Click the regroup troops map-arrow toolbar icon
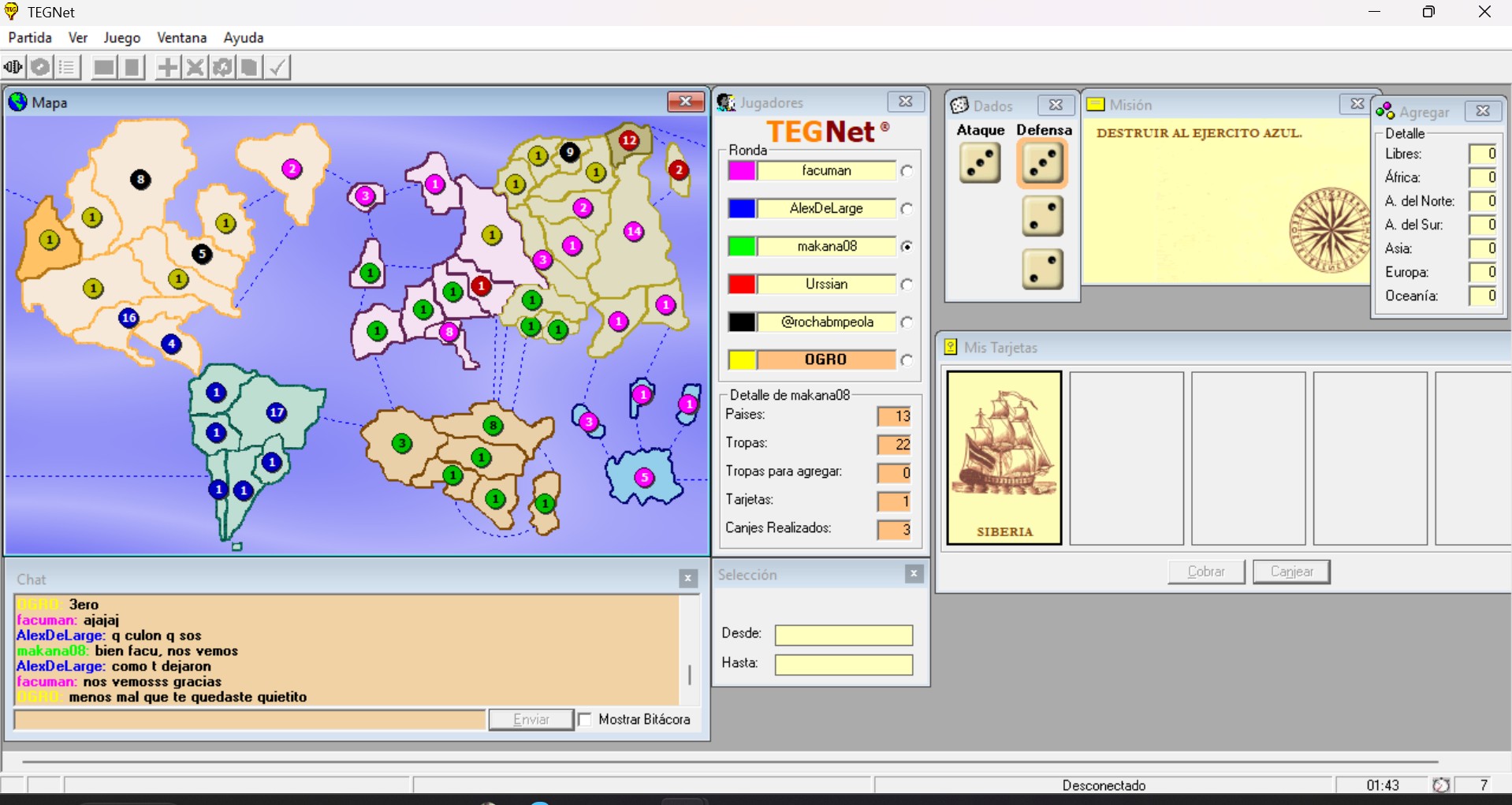The image size is (1512, 805). [x=222, y=68]
